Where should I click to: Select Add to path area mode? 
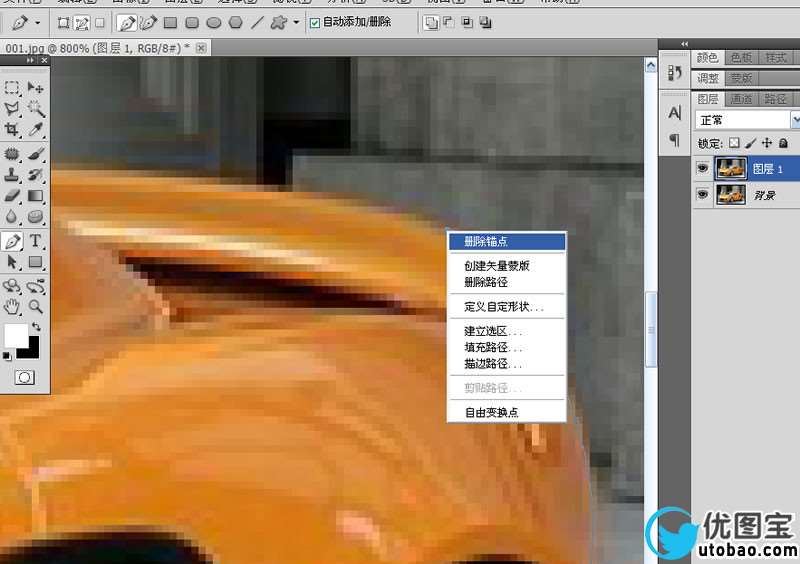pyautogui.click(x=432, y=22)
